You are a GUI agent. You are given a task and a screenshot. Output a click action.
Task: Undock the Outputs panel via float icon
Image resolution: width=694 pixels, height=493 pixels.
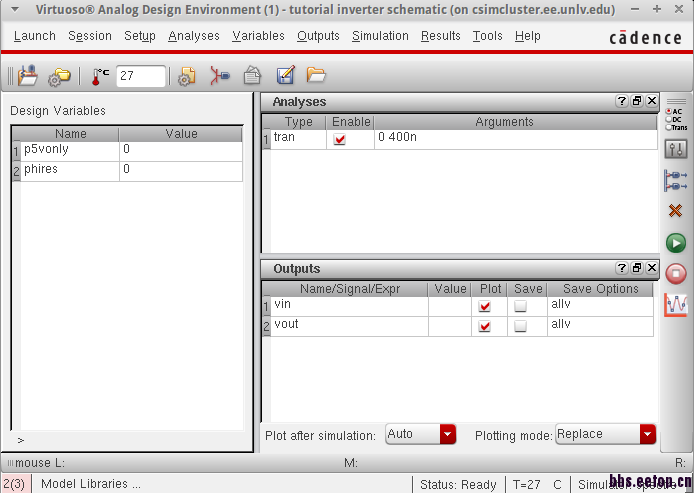click(637, 268)
